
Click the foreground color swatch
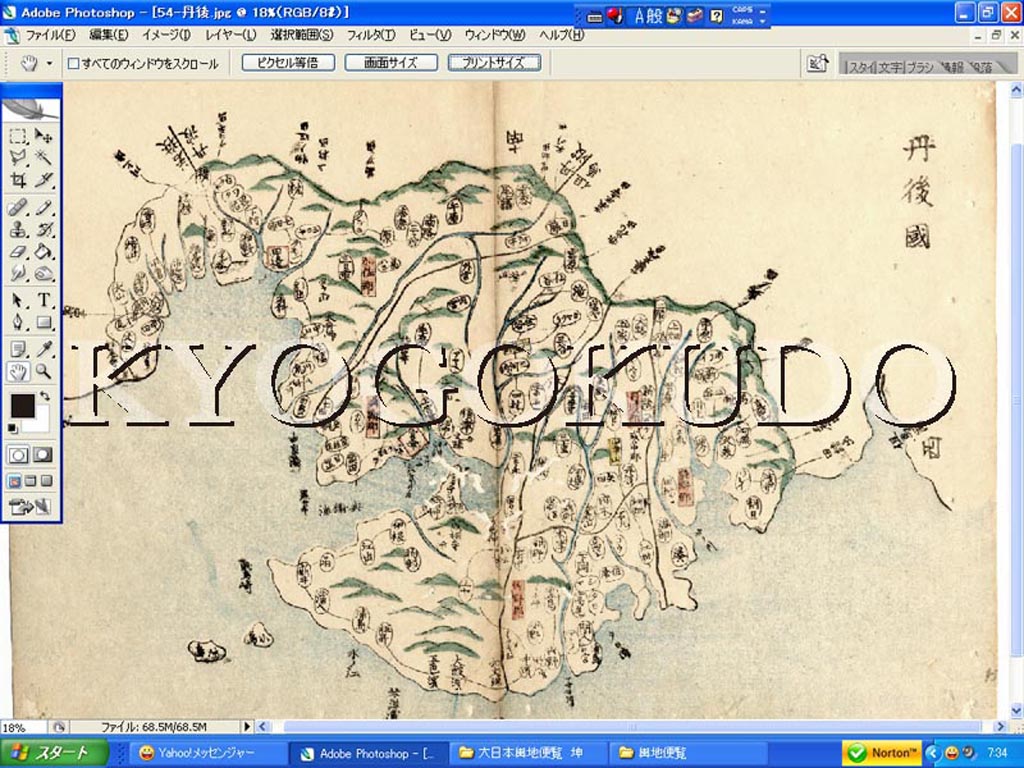coord(22,406)
